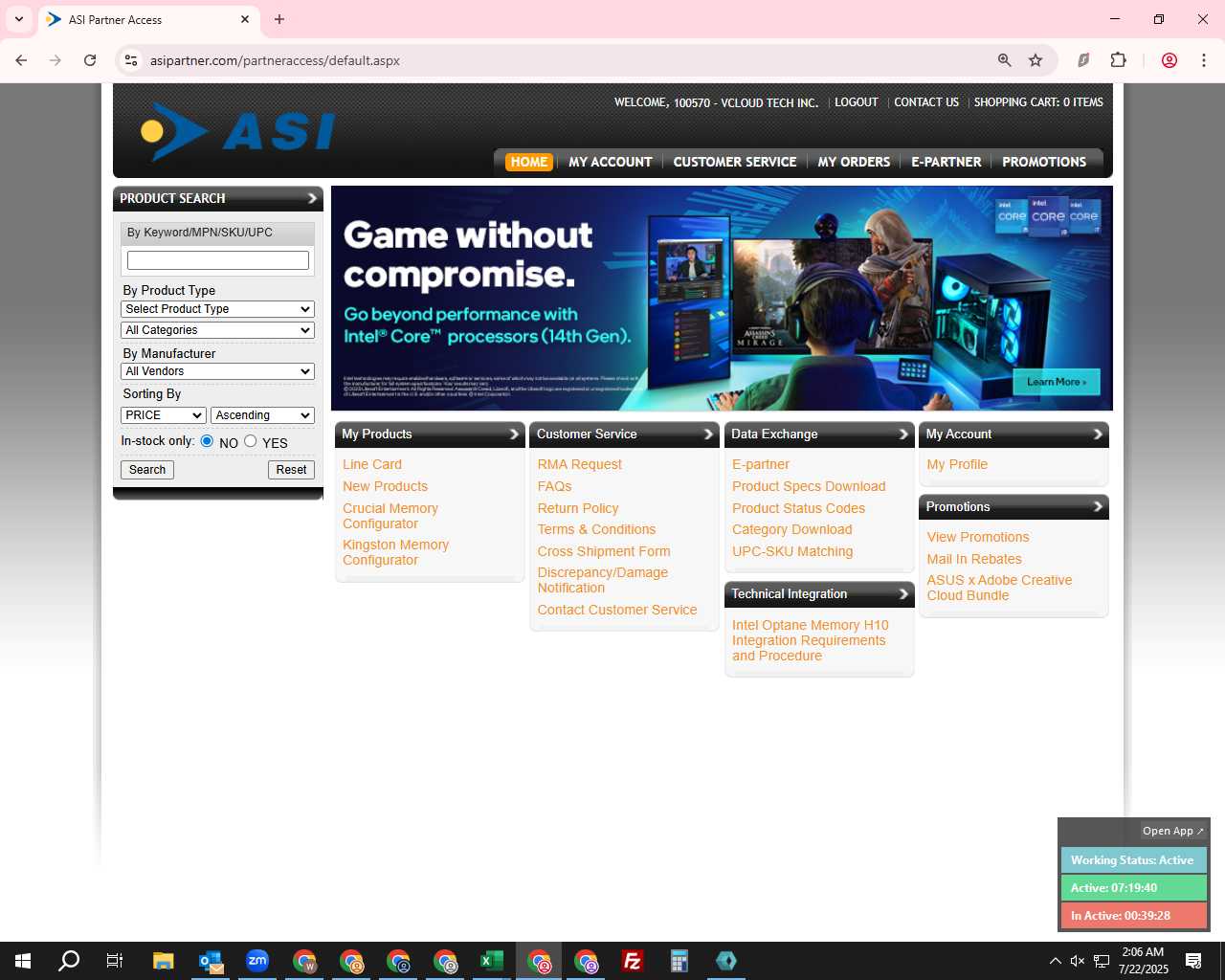Open Zoom from taskbar

[x=257, y=961]
